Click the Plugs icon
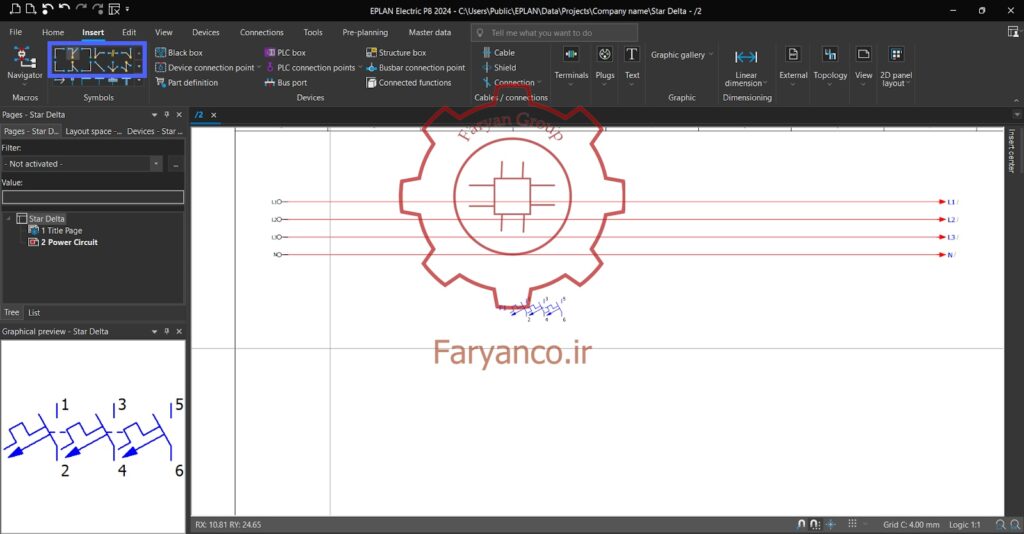Screen dimensions: 1024x534 point(605,55)
